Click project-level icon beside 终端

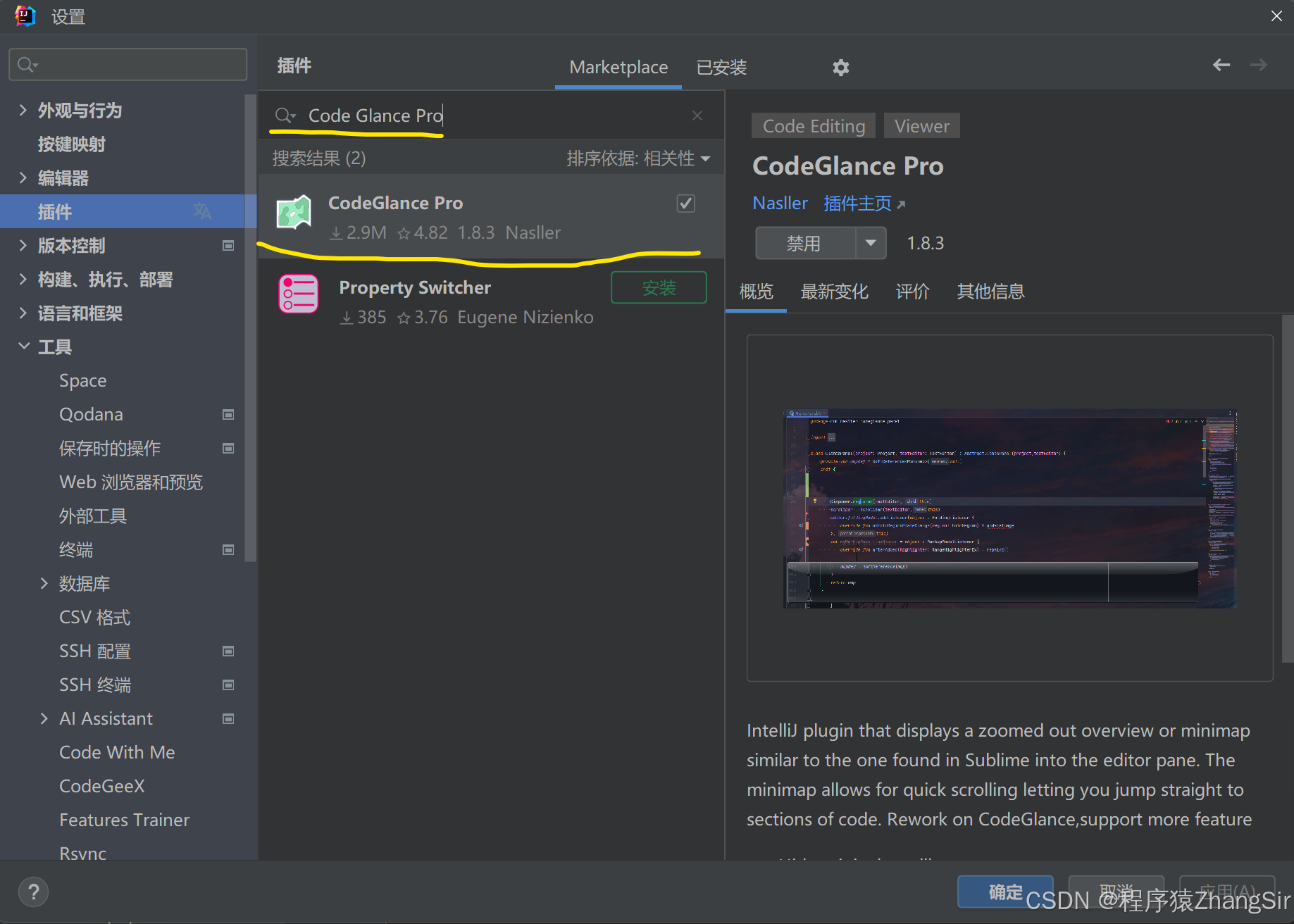(x=228, y=550)
